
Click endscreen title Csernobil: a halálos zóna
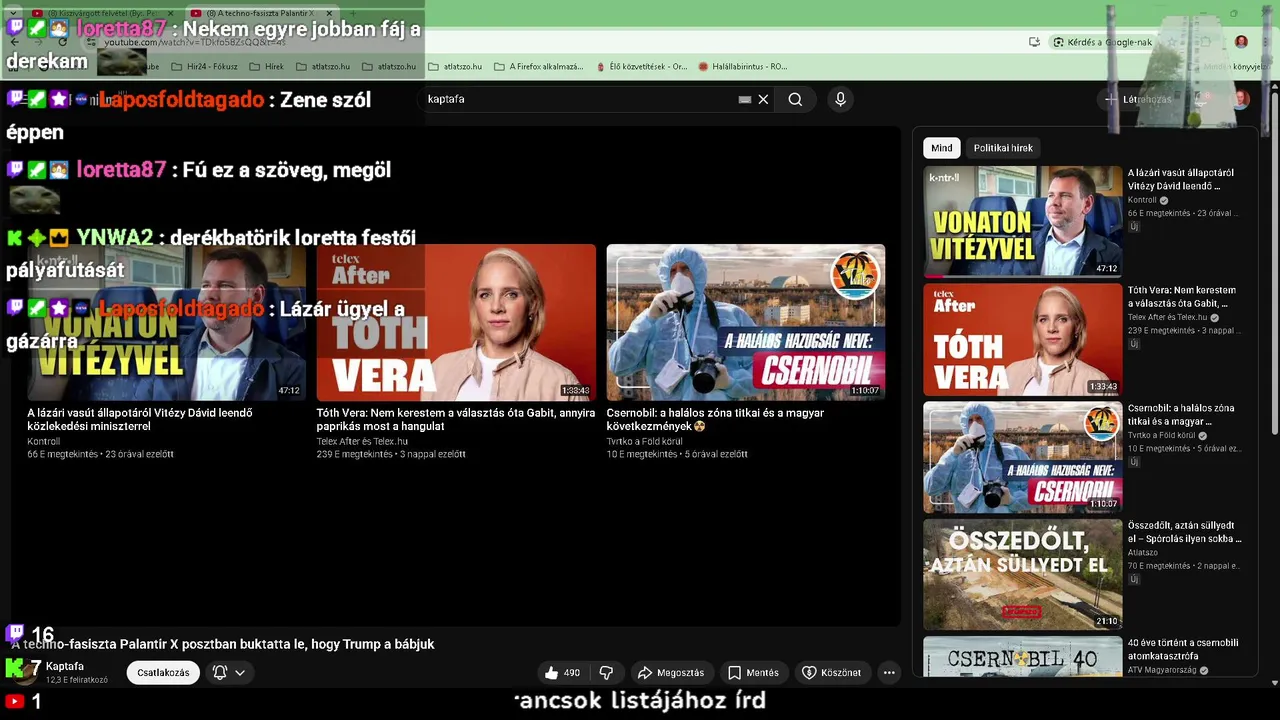tap(715, 419)
